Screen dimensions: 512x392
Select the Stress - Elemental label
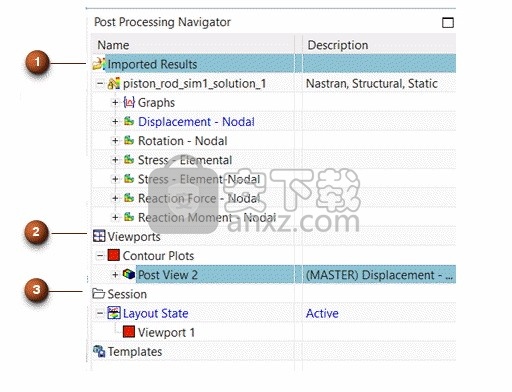point(185,160)
